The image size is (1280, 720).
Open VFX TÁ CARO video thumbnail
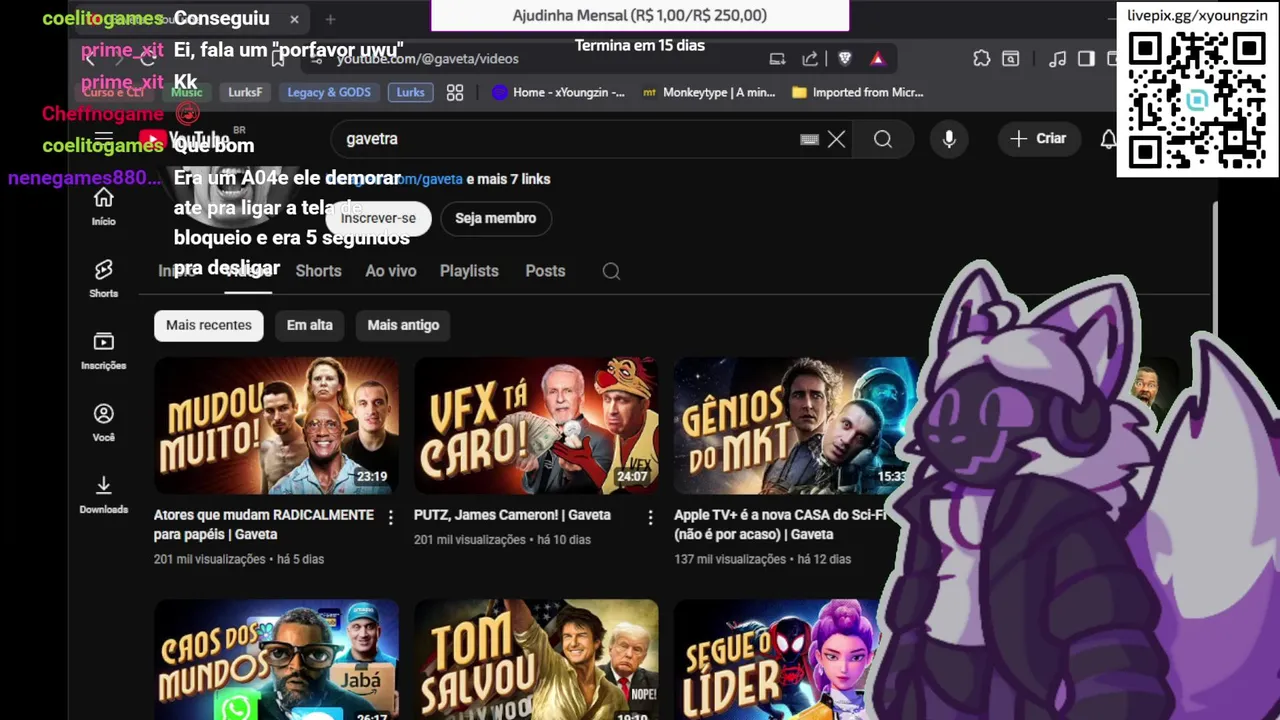coord(536,426)
